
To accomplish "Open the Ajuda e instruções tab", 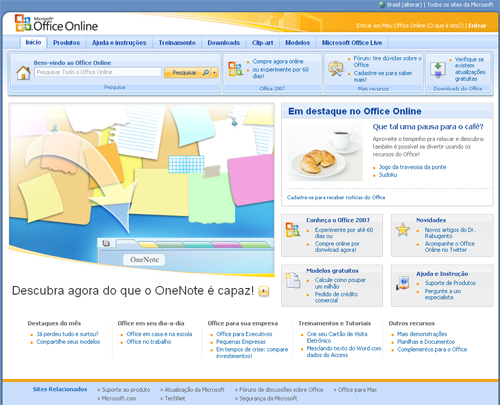I will coord(119,43).
